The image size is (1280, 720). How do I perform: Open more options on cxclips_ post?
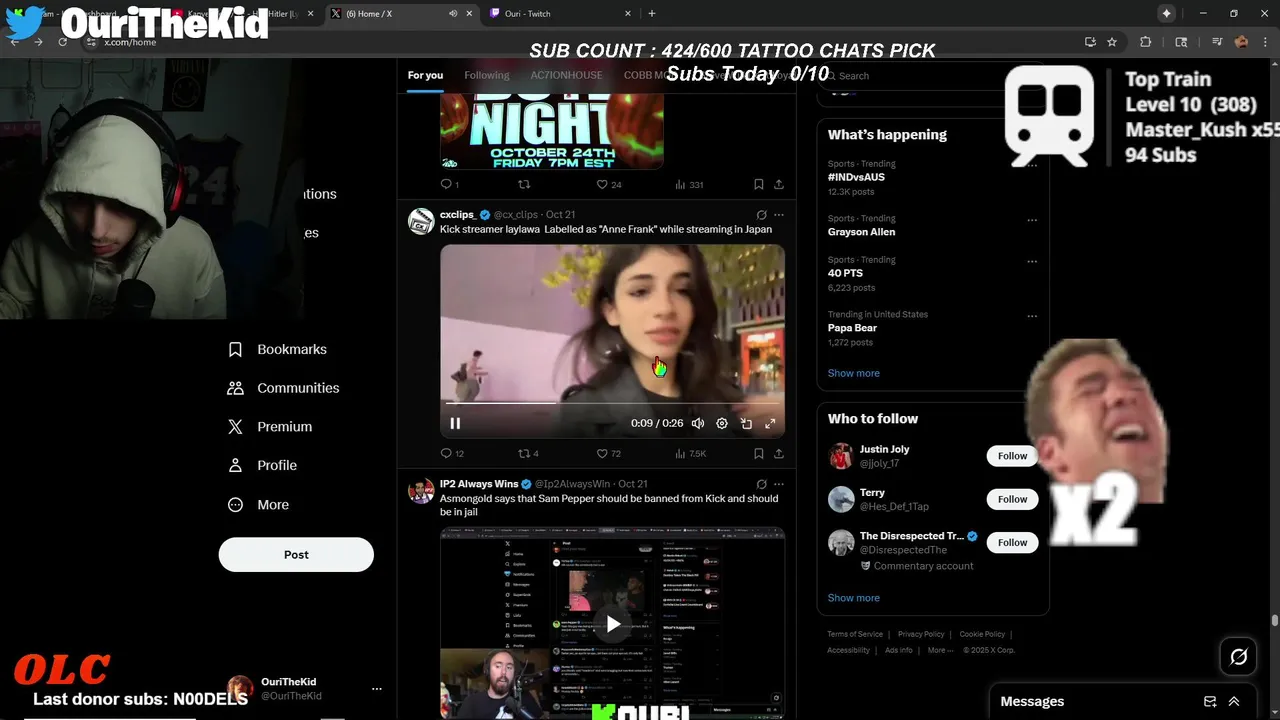pyautogui.click(x=779, y=215)
